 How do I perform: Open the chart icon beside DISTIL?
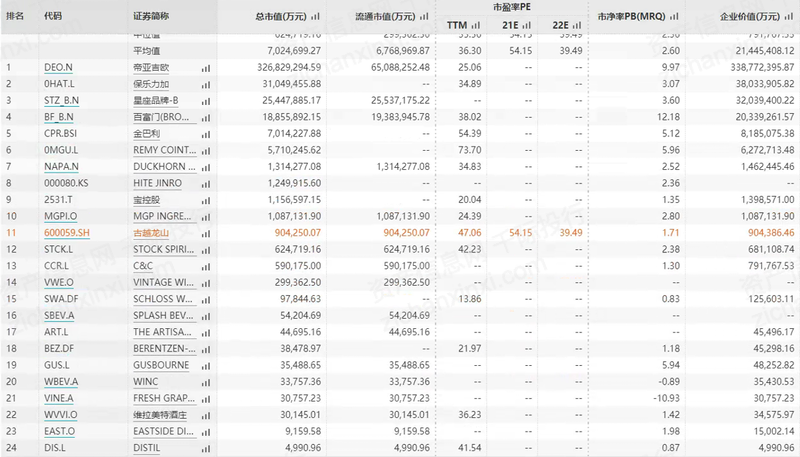(206, 449)
